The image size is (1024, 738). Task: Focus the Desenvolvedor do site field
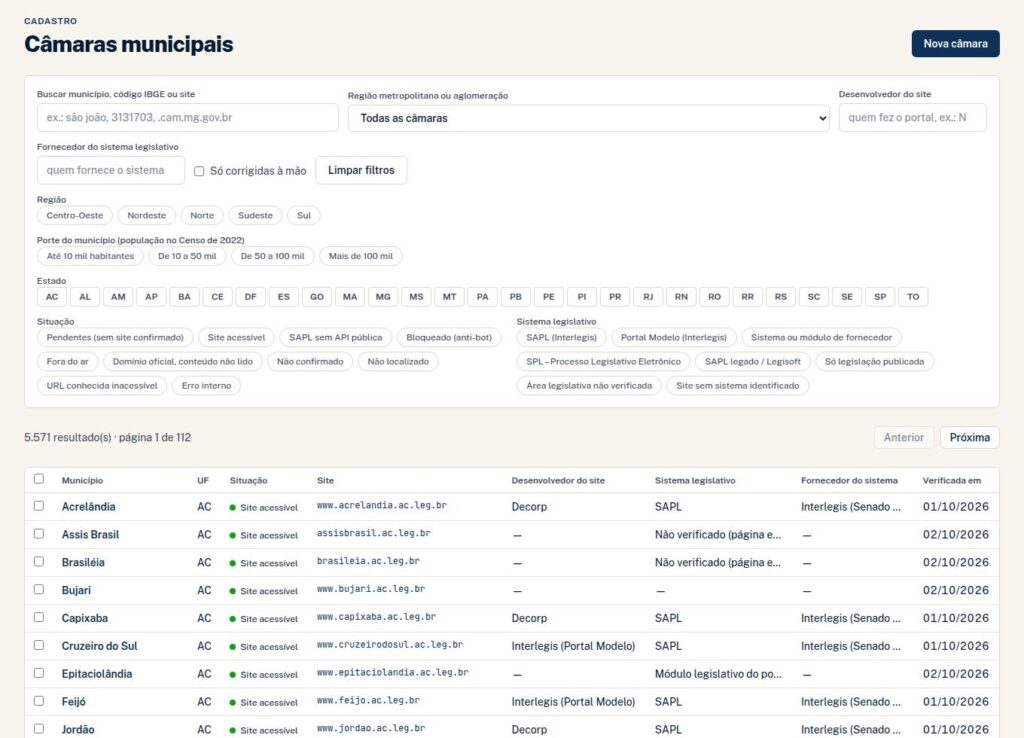(x=912, y=118)
